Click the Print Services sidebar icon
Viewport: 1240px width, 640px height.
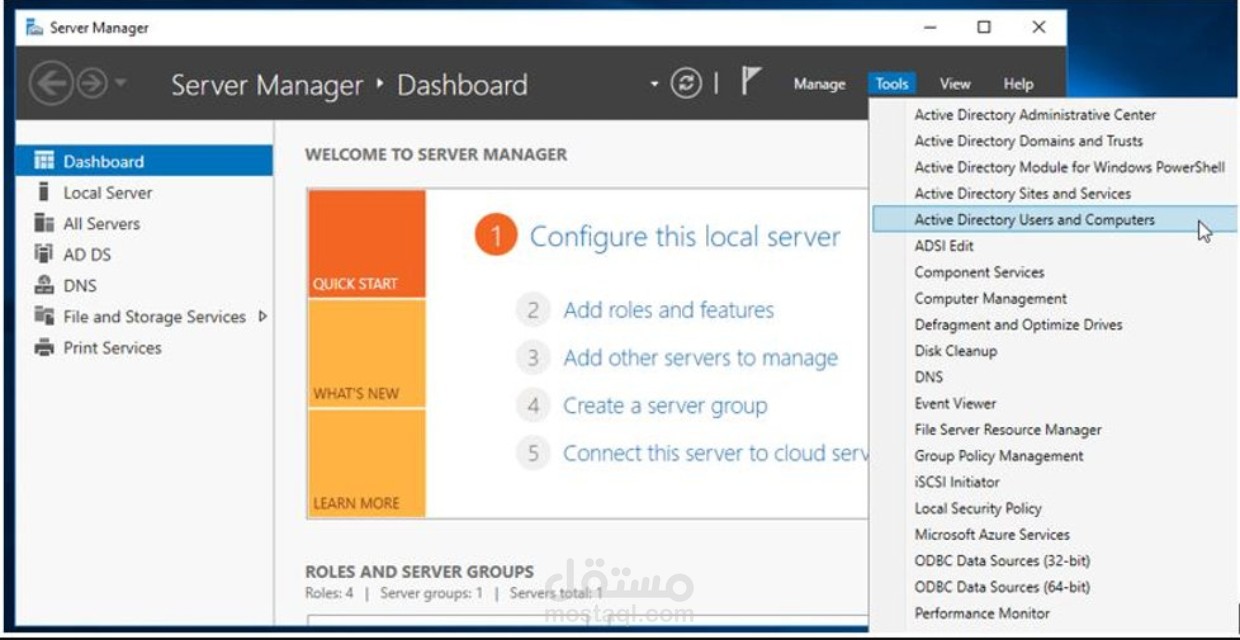[44, 348]
